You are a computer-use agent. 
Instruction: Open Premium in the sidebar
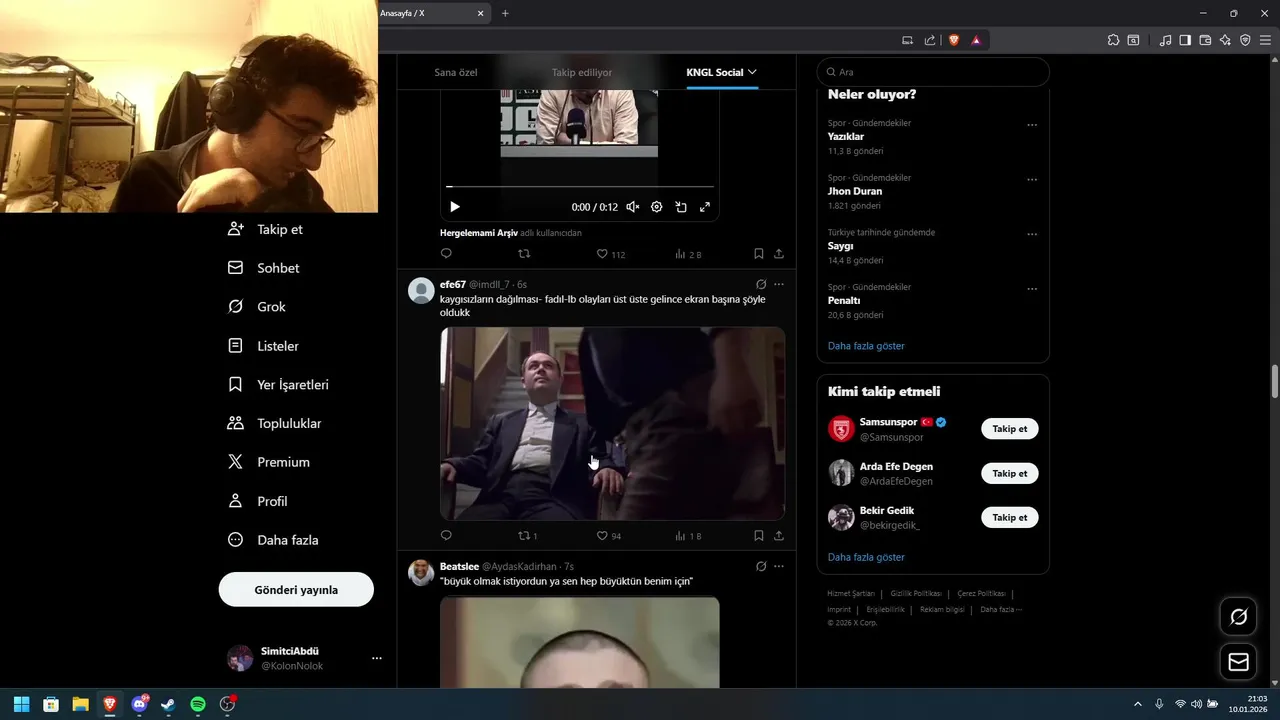point(269,462)
